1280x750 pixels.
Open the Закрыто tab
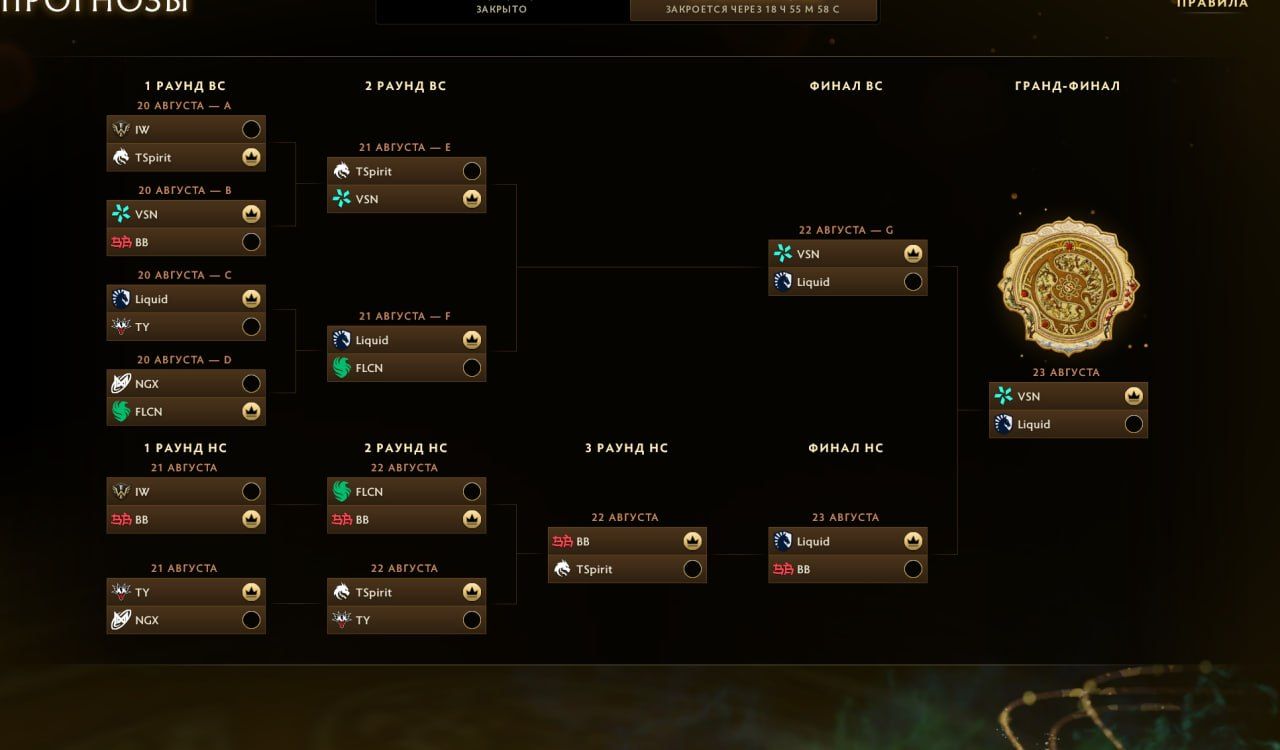tap(502, 10)
